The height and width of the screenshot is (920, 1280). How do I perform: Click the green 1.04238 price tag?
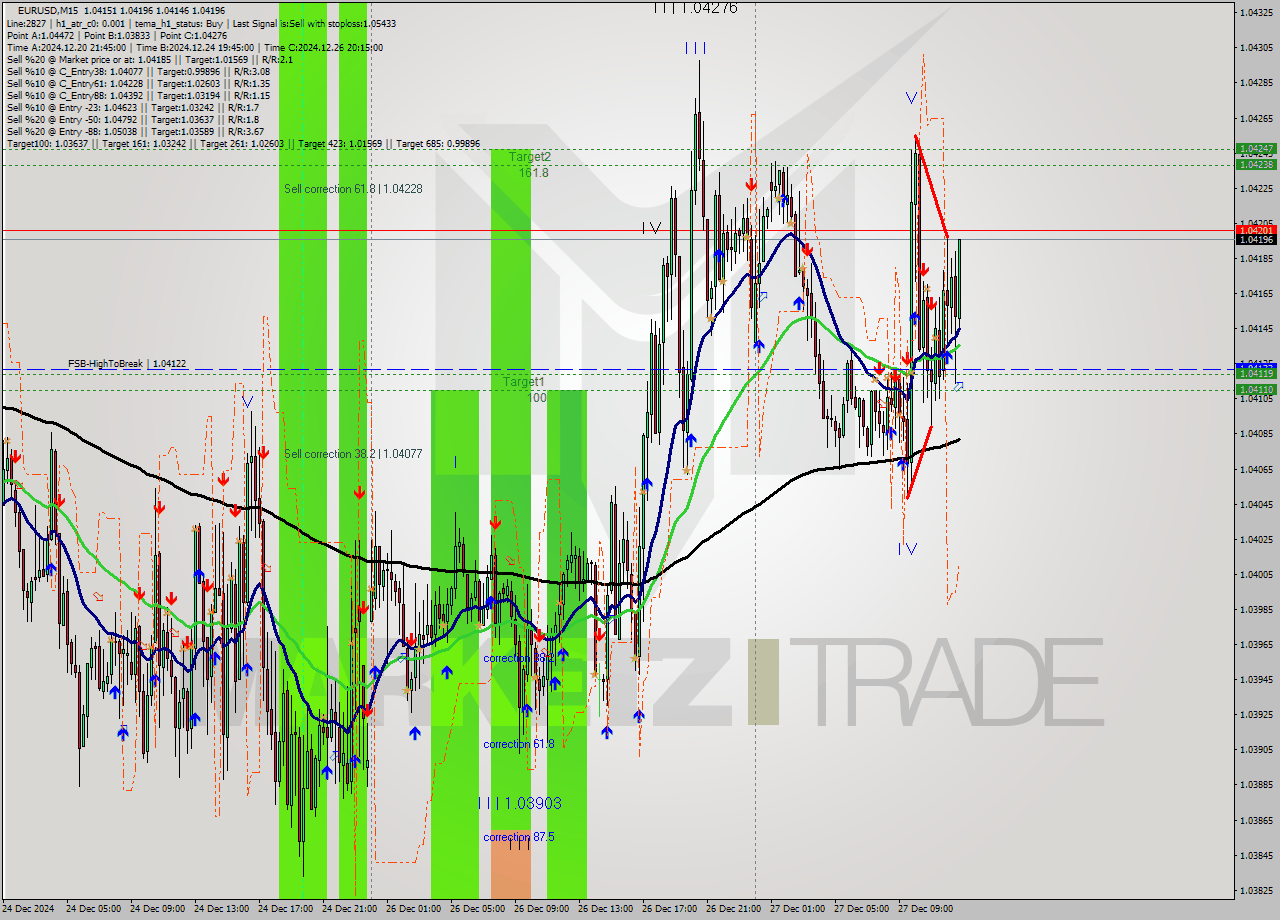point(1255,164)
